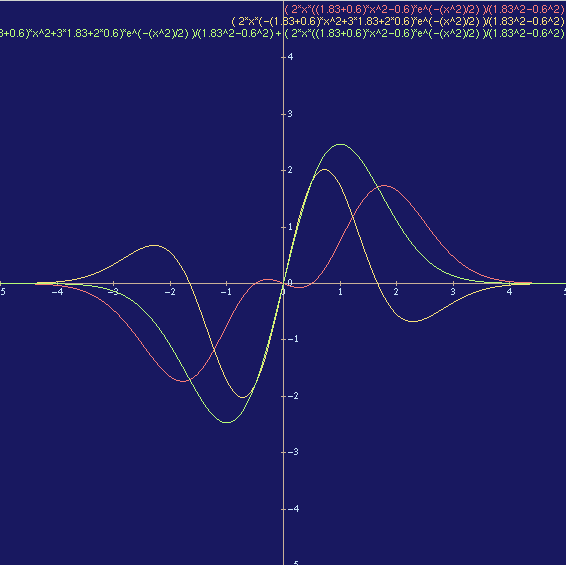Click the yellow curve's positive peak near 2

tap(325, 169)
